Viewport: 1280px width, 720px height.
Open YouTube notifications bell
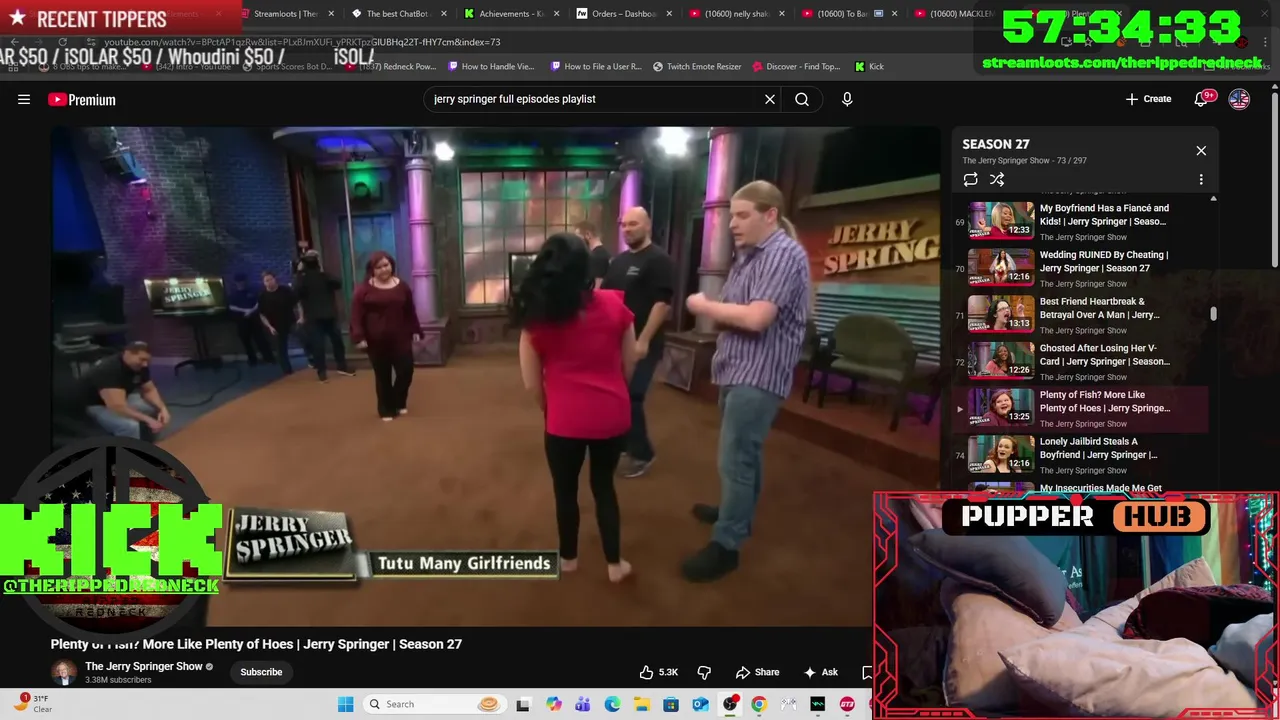coord(1202,99)
